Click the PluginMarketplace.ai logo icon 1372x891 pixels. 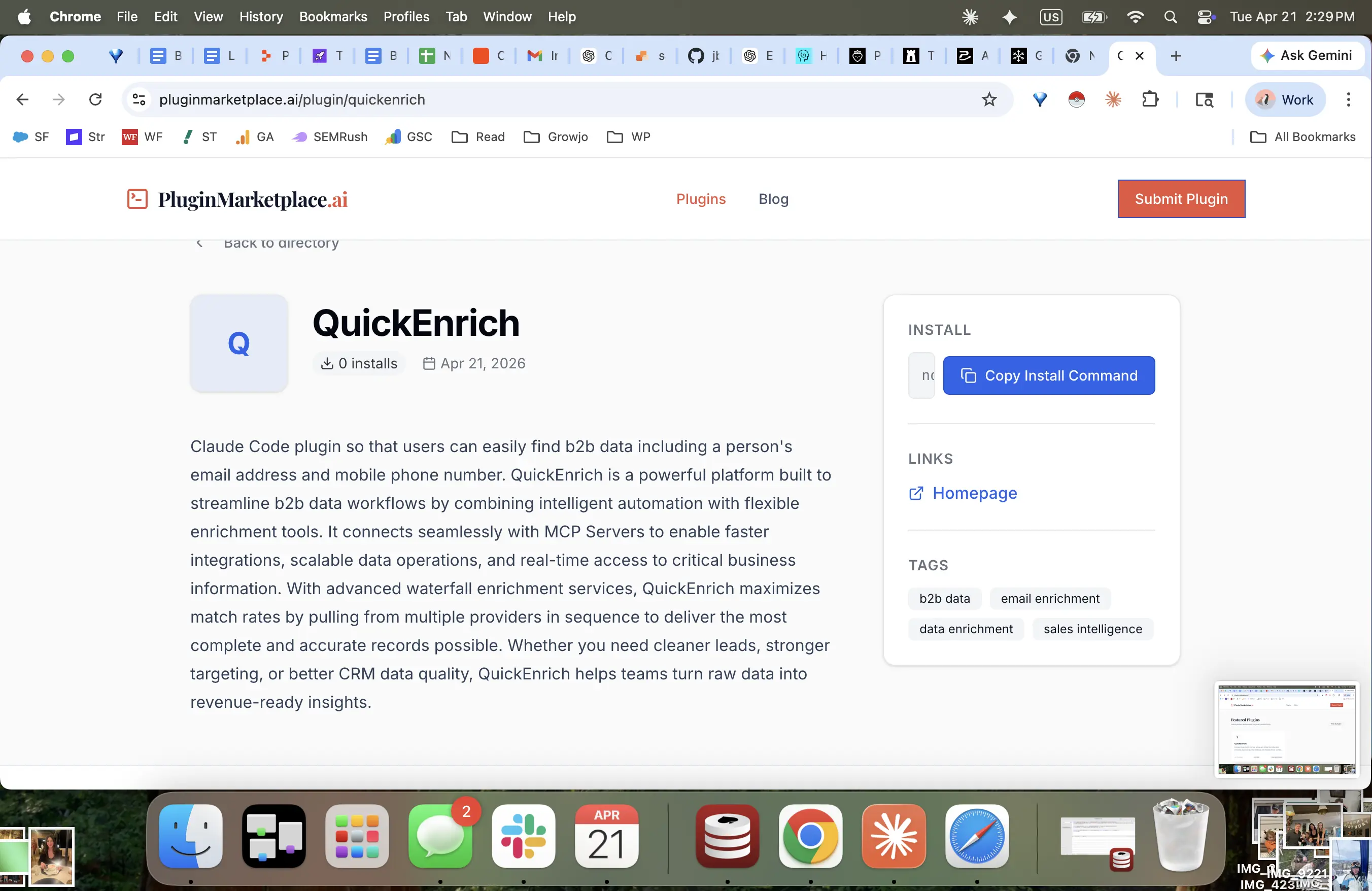point(137,199)
